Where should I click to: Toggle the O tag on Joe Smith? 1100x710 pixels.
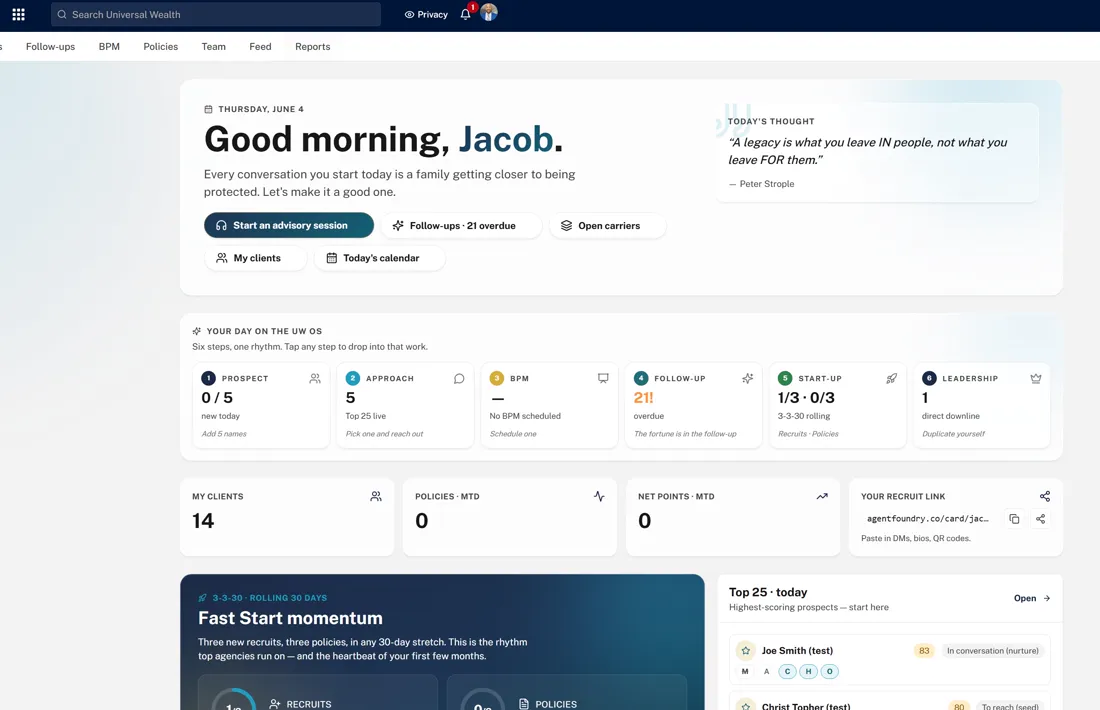[x=829, y=671]
